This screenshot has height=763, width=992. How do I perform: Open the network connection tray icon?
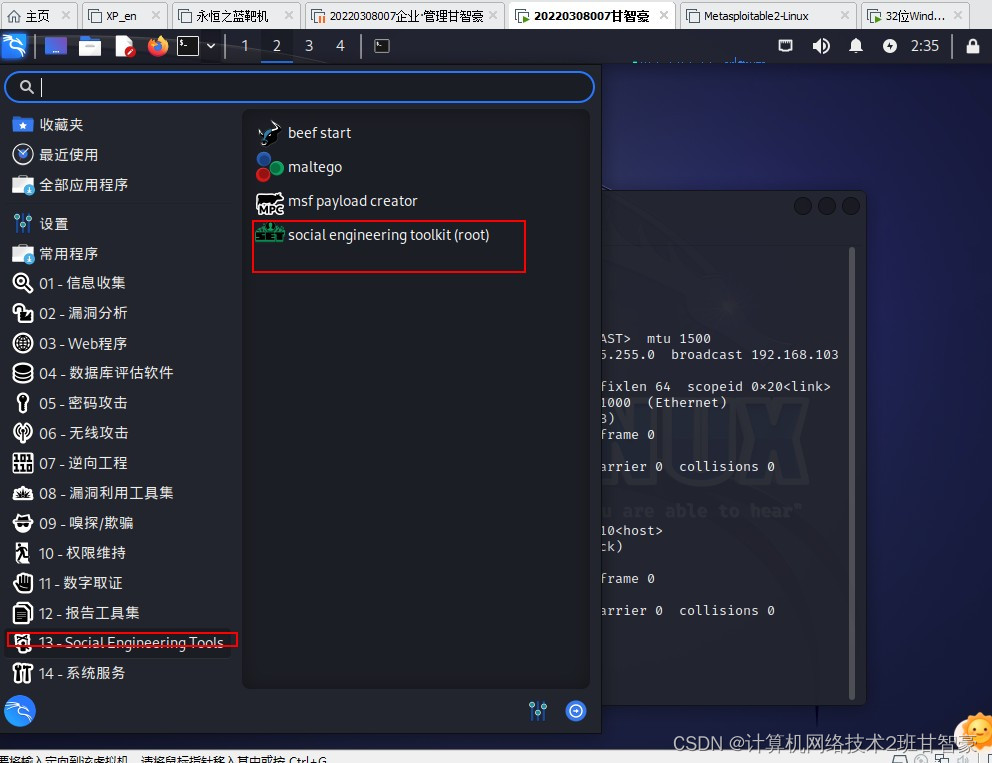click(x=785, y=46)
